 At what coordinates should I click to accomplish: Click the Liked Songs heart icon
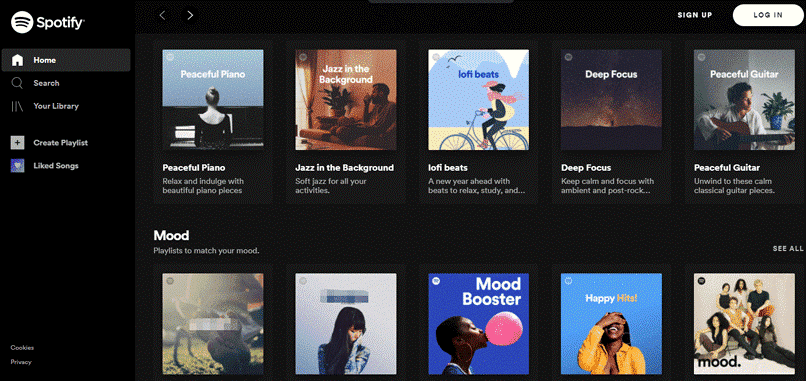17,166
